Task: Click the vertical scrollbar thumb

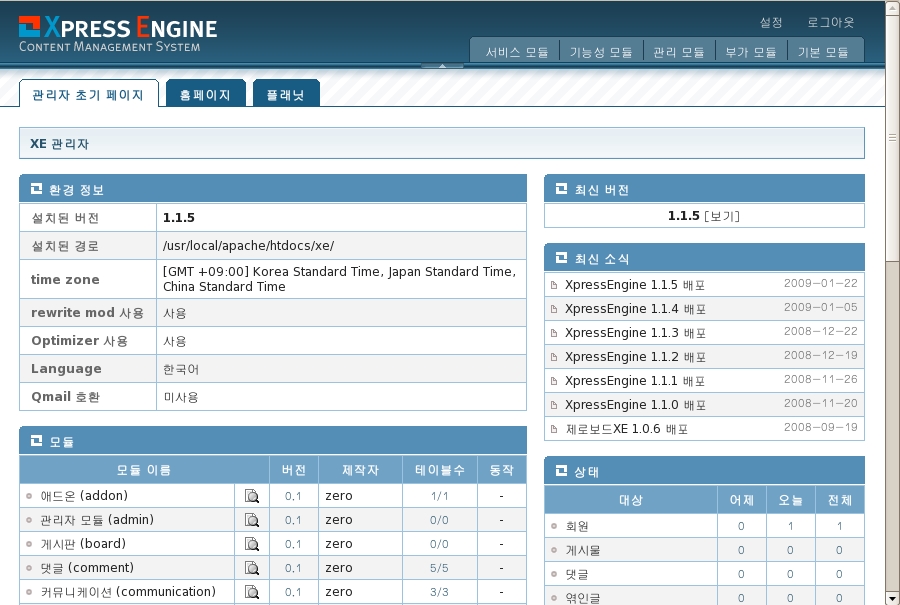Action: (893, 138)
